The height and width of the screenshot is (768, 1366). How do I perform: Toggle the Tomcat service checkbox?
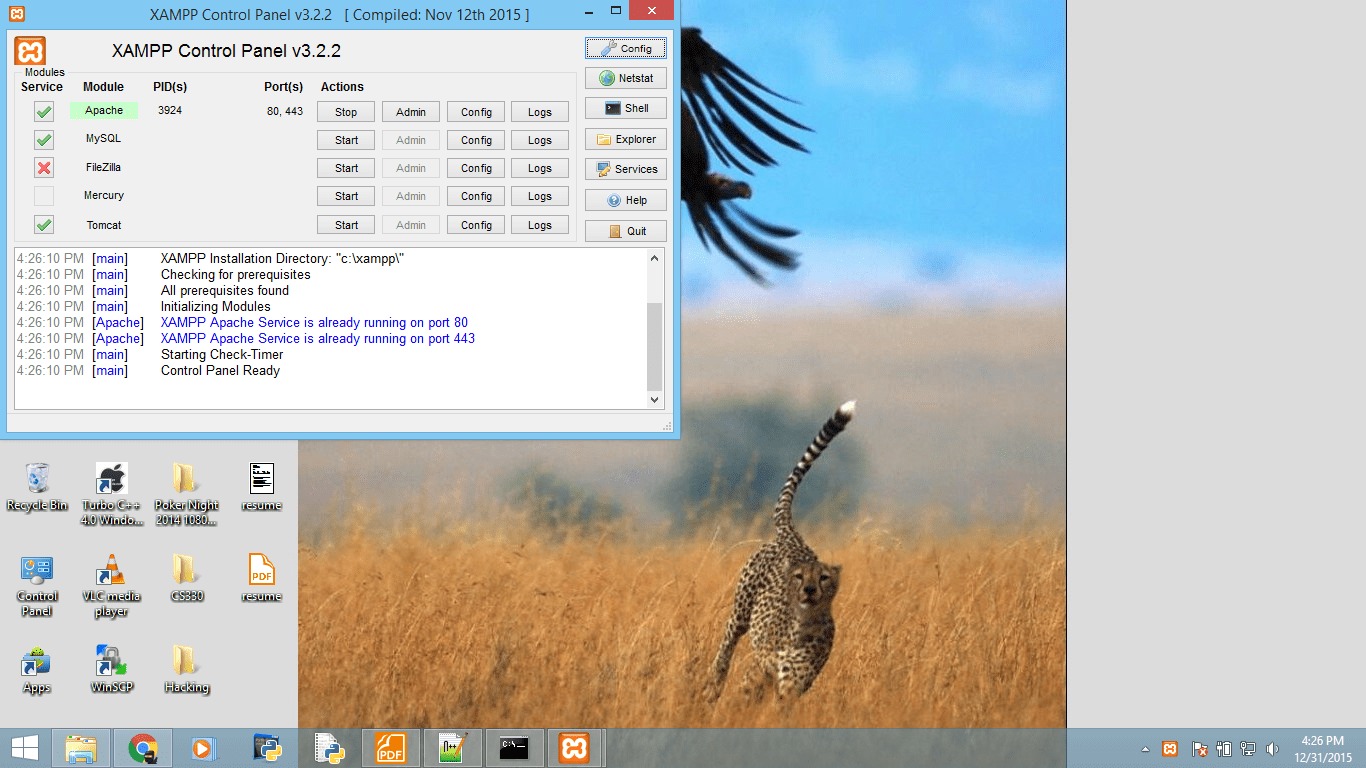pyautogui.click(x=44, y=224)
